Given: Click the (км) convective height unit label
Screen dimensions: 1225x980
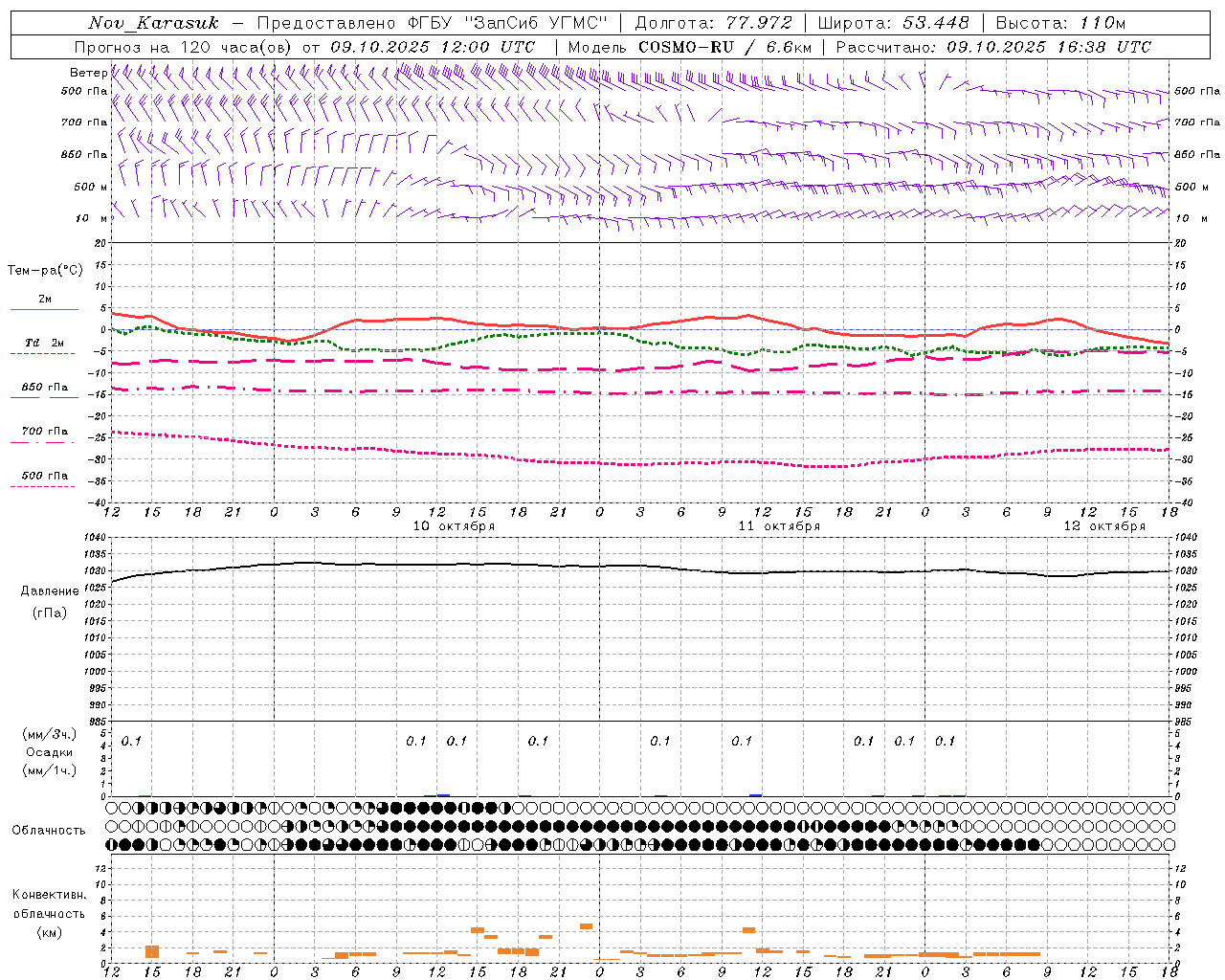Looking at the screenshot, I should coord(49,932).
